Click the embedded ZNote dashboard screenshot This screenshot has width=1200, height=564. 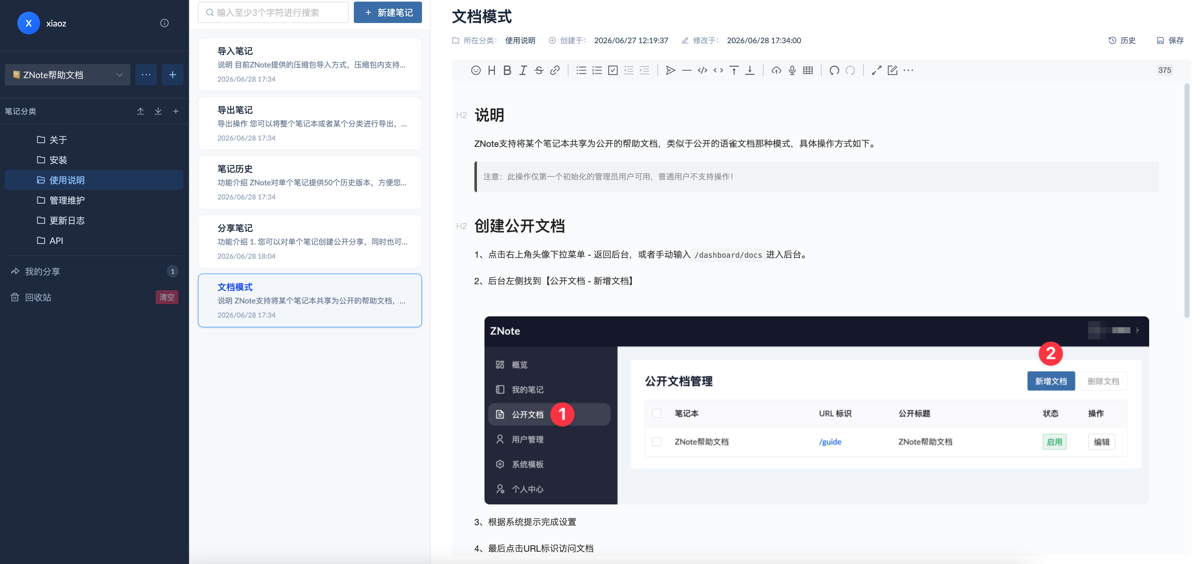[x=817, y=410]
